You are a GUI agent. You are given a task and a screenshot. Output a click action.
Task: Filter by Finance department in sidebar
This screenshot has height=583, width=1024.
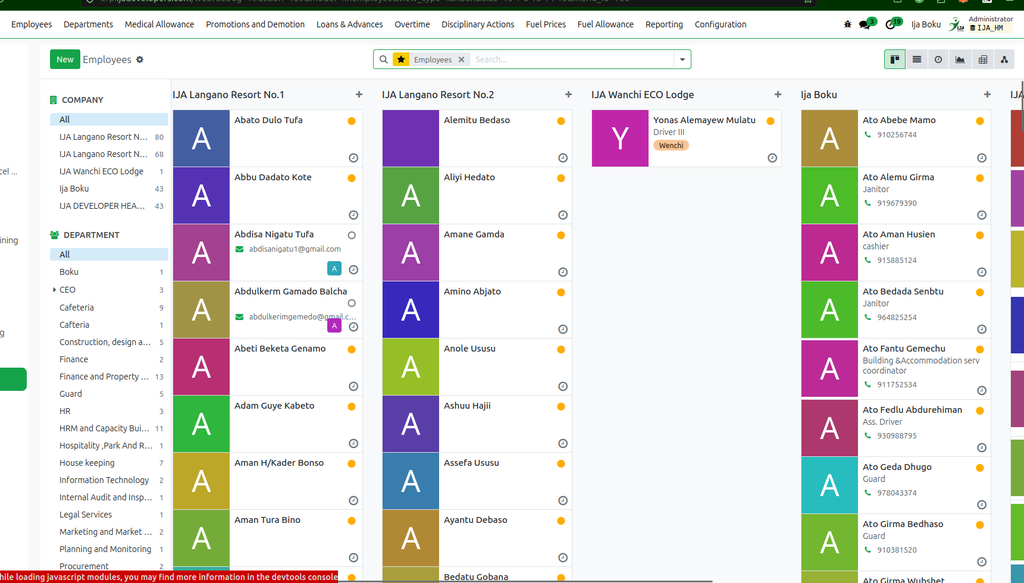tap(111, 359)
